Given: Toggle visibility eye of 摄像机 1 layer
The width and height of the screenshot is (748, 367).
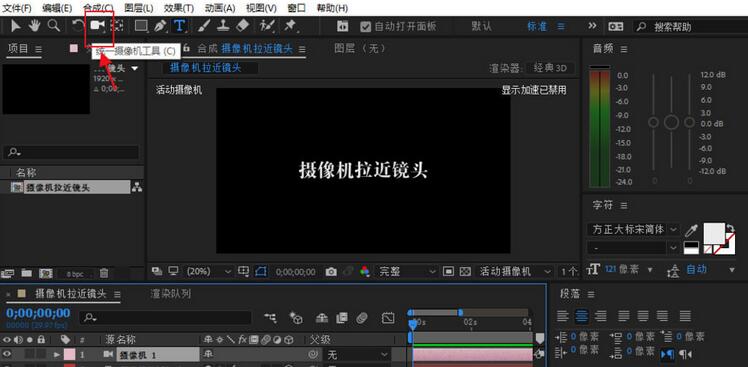Looking at the screenshot, I should pos(7,355).
